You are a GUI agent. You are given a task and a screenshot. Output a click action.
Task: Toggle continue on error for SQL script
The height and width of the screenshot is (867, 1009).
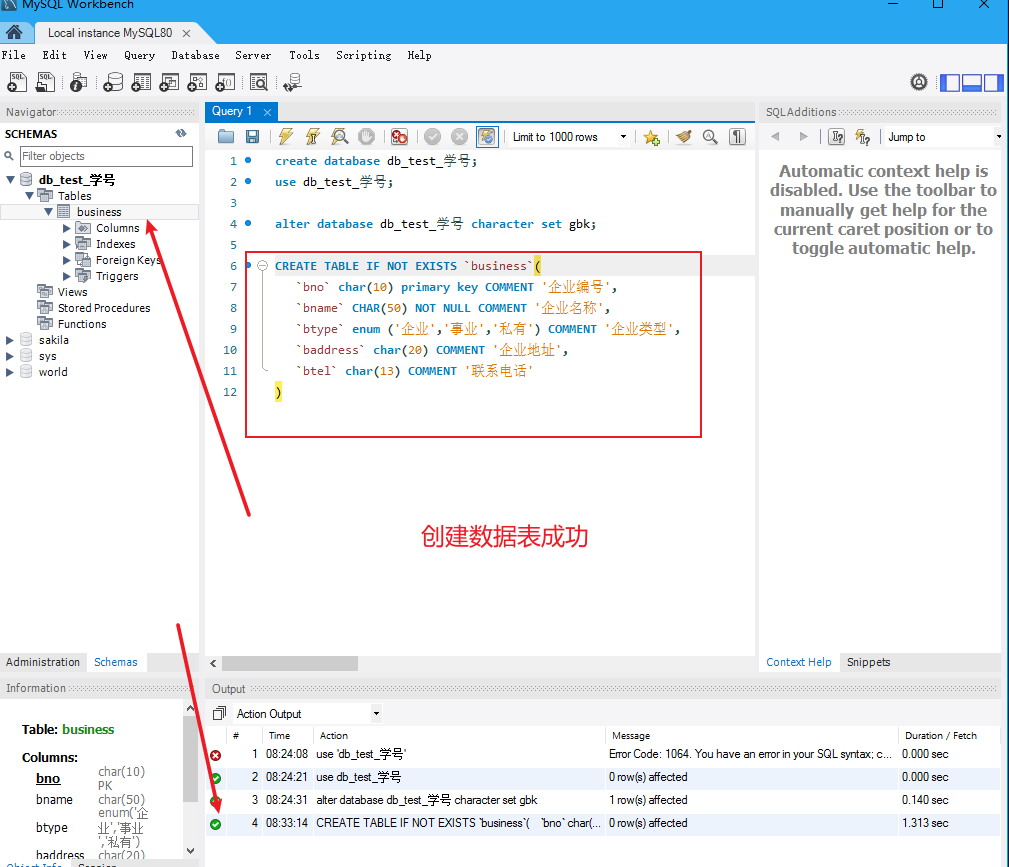pos(399,136)
